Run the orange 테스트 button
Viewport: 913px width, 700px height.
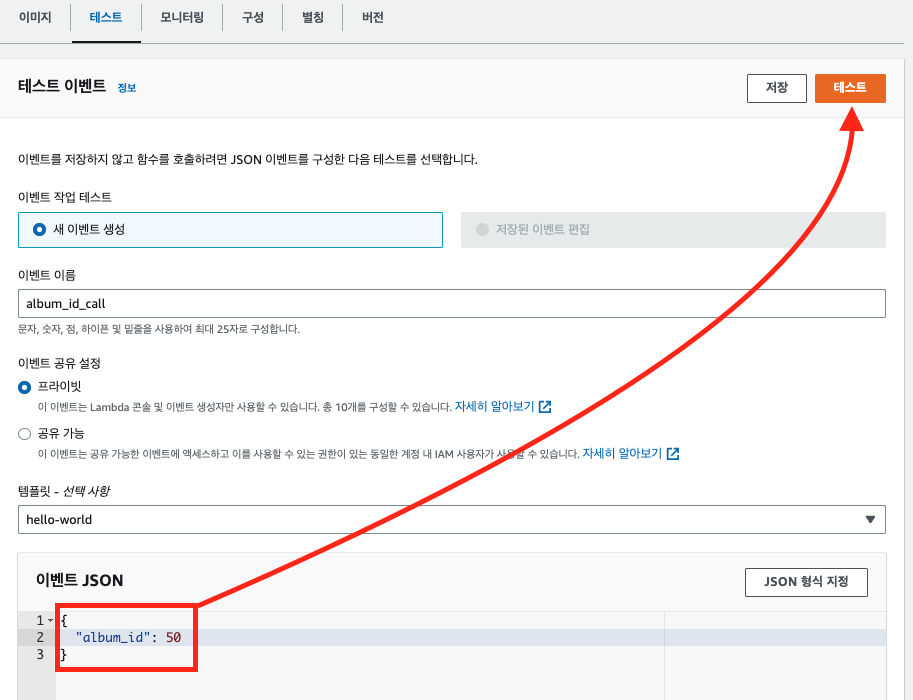pos(850,88)
